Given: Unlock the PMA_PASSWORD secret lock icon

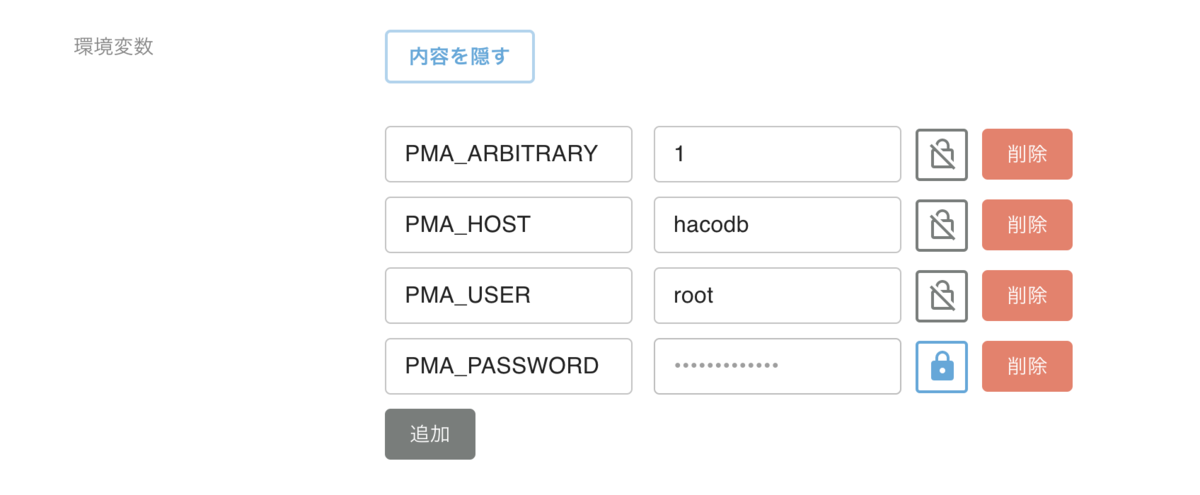Looking at the screenshot, I should tap(941, 367).
